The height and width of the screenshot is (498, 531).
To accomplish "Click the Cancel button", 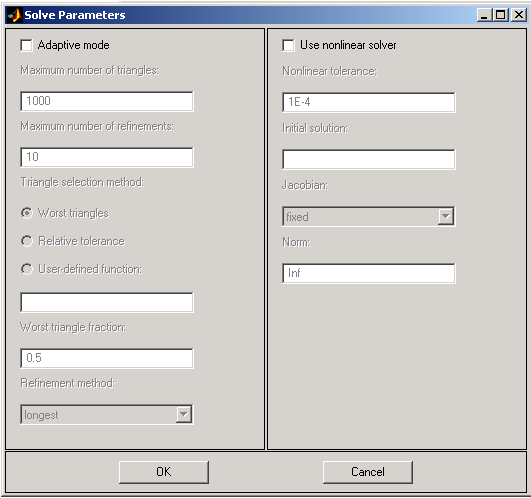I will [368, 472].
